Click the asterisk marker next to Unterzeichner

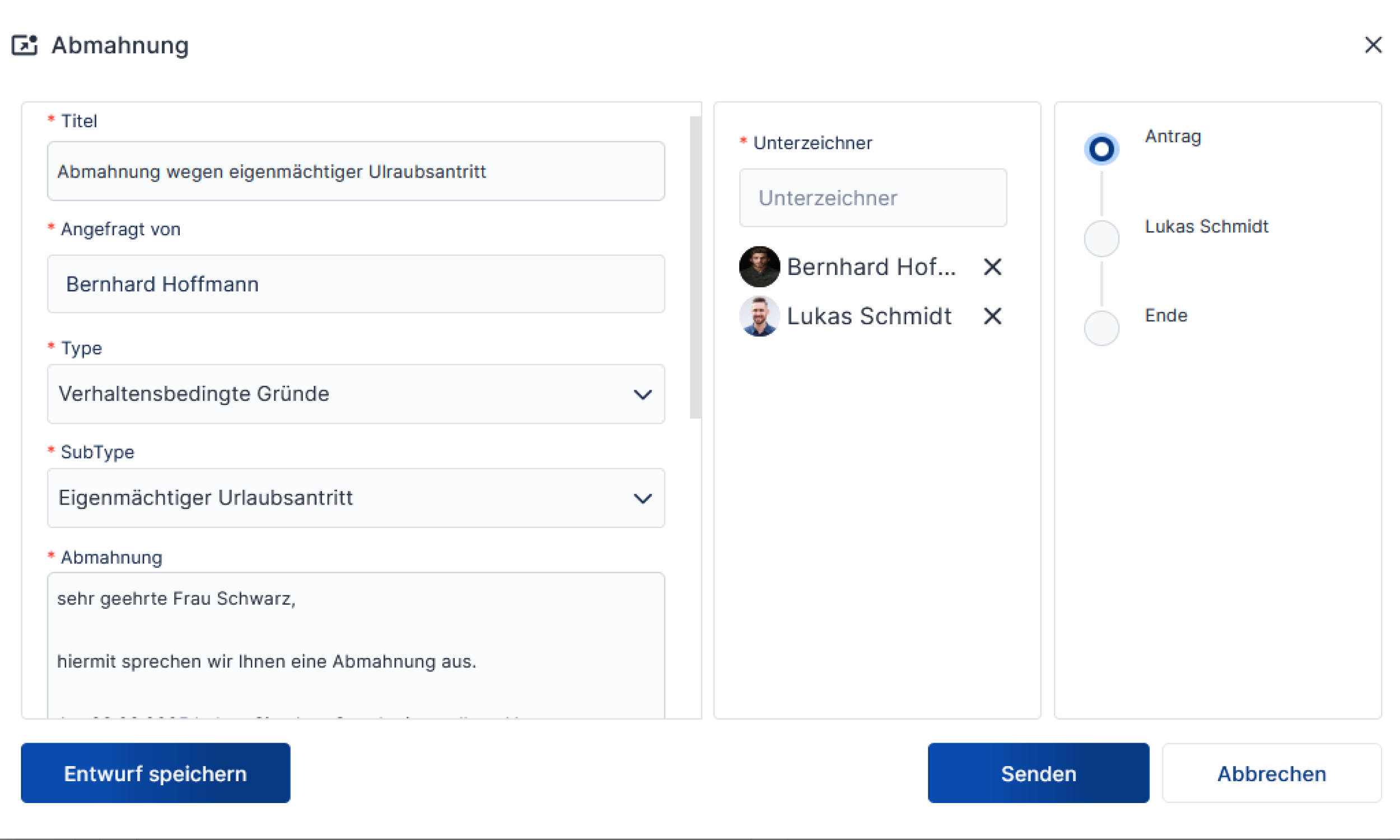(743, 141)
